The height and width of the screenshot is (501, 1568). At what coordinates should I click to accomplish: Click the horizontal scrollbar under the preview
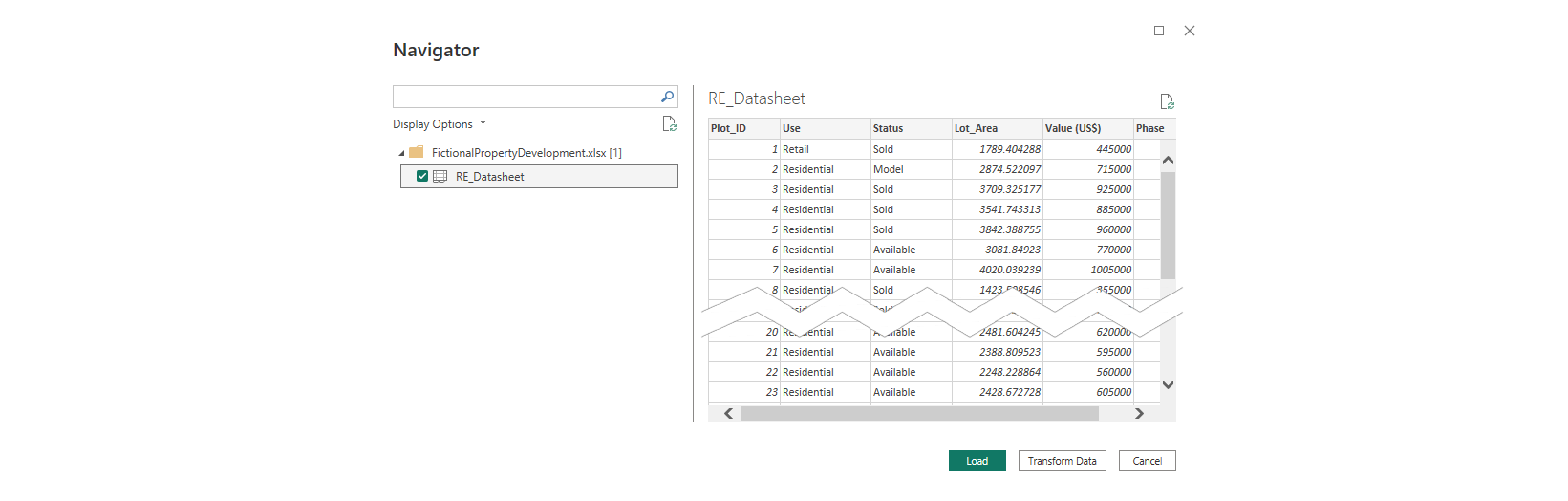pyautogui.click(x=918, y=414)
